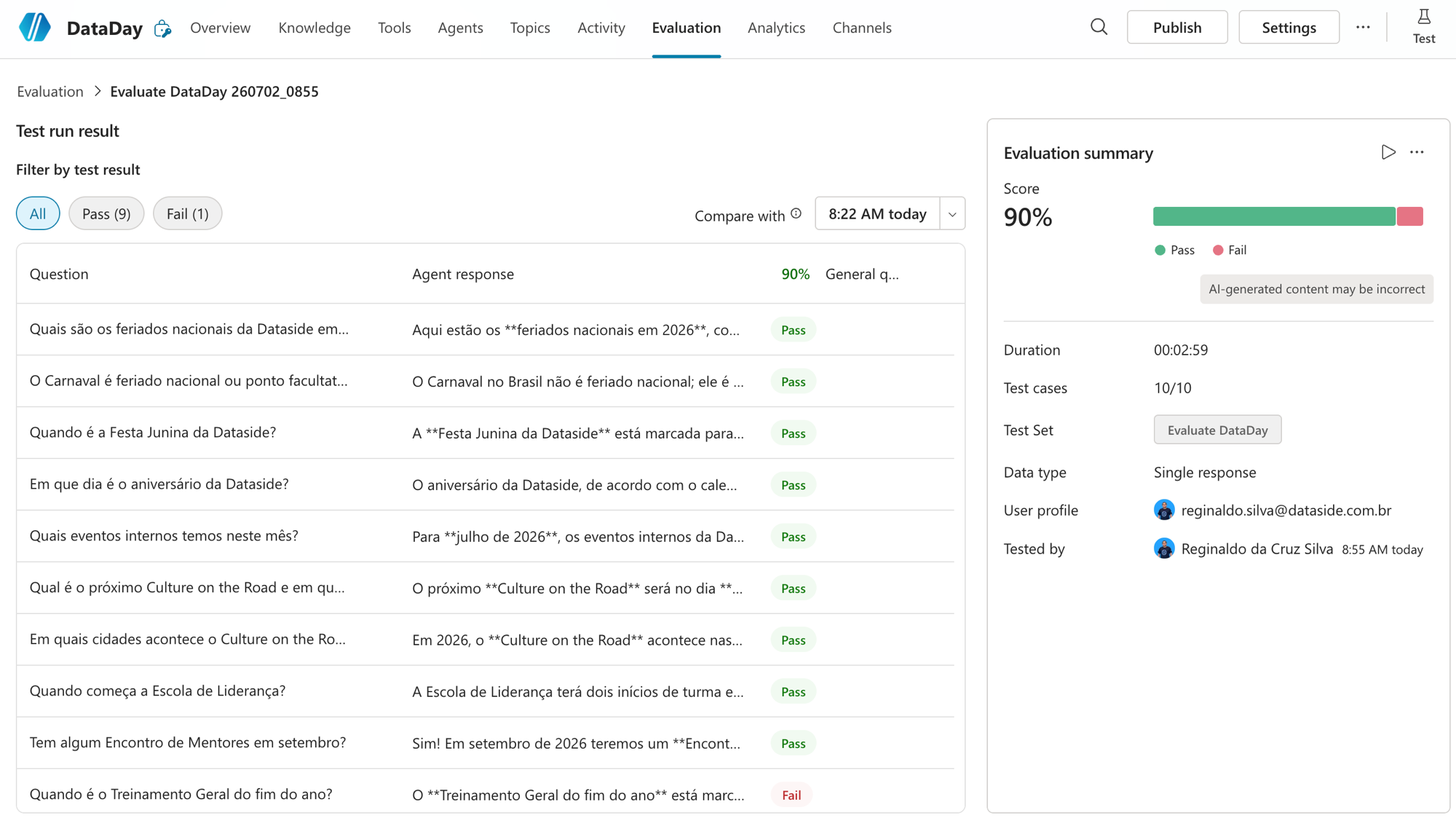Go back via Evaluation breadcrumb link
The width and height of the screenshot is (1456, 823).
coord(50,91)
